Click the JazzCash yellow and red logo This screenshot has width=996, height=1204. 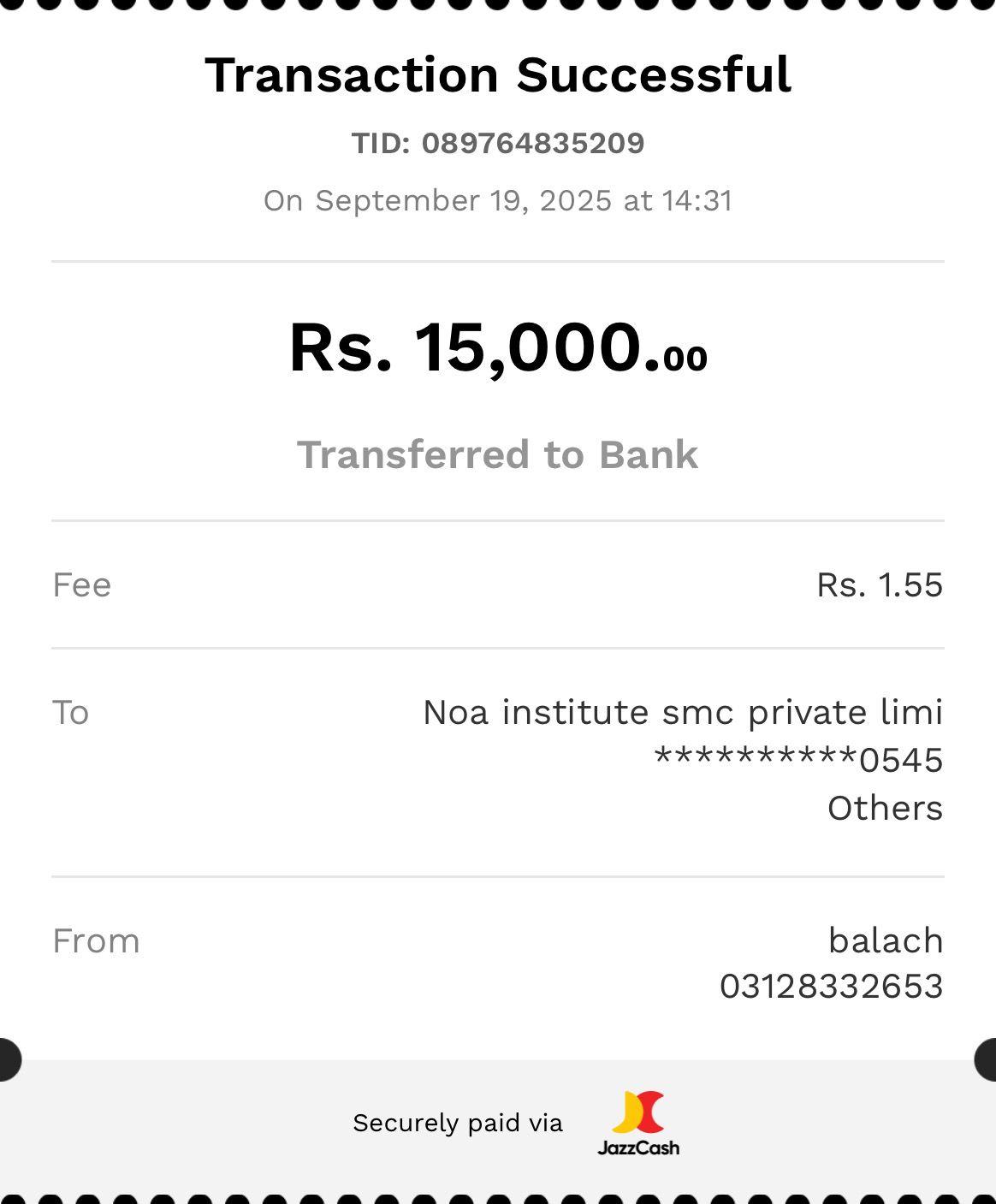[638, 1112]
